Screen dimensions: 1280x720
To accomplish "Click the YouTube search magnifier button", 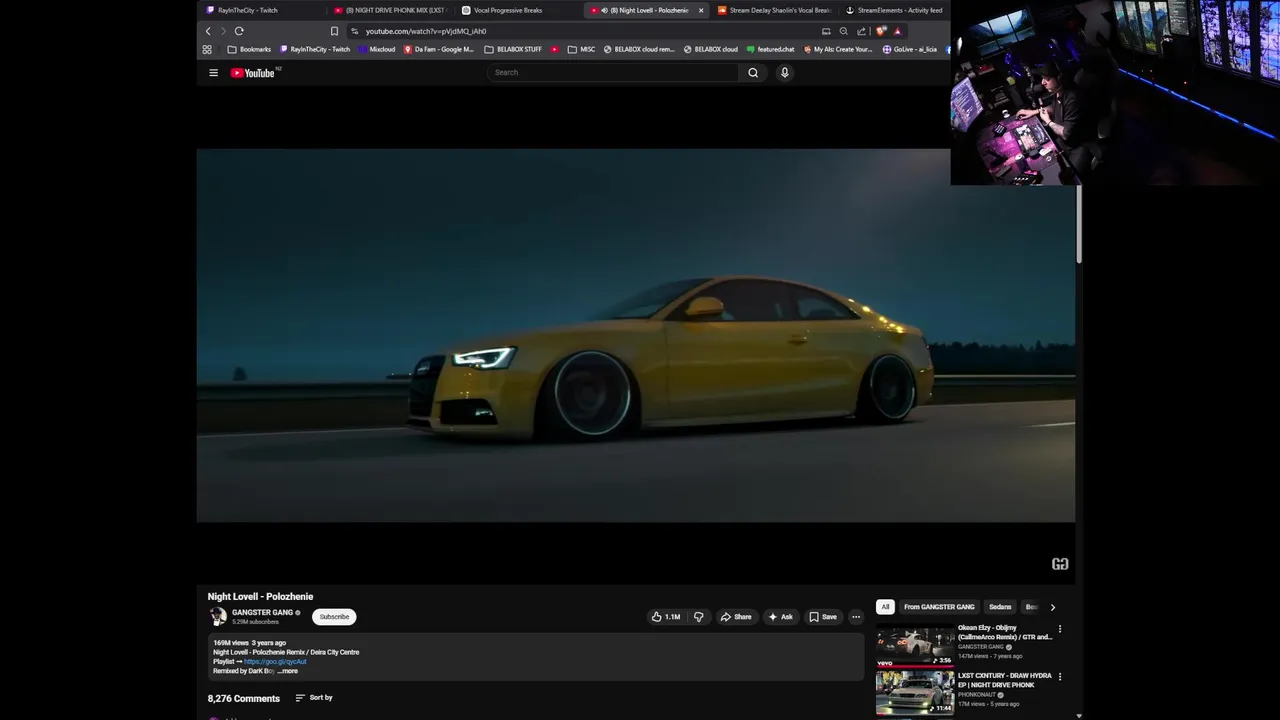I will pyautogui.click(x=753, y=73).
